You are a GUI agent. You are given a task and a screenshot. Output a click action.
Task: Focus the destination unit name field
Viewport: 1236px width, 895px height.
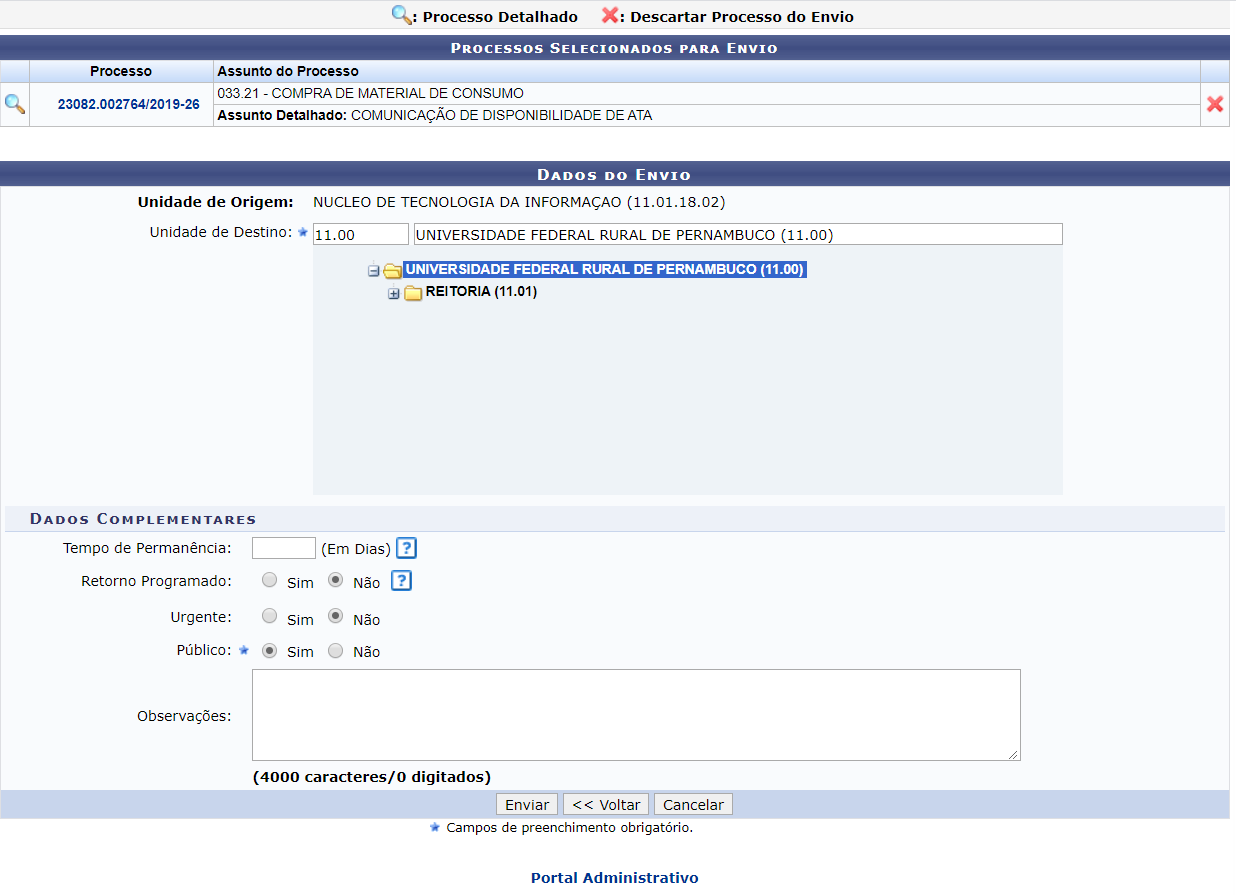[x=738, y=234]
